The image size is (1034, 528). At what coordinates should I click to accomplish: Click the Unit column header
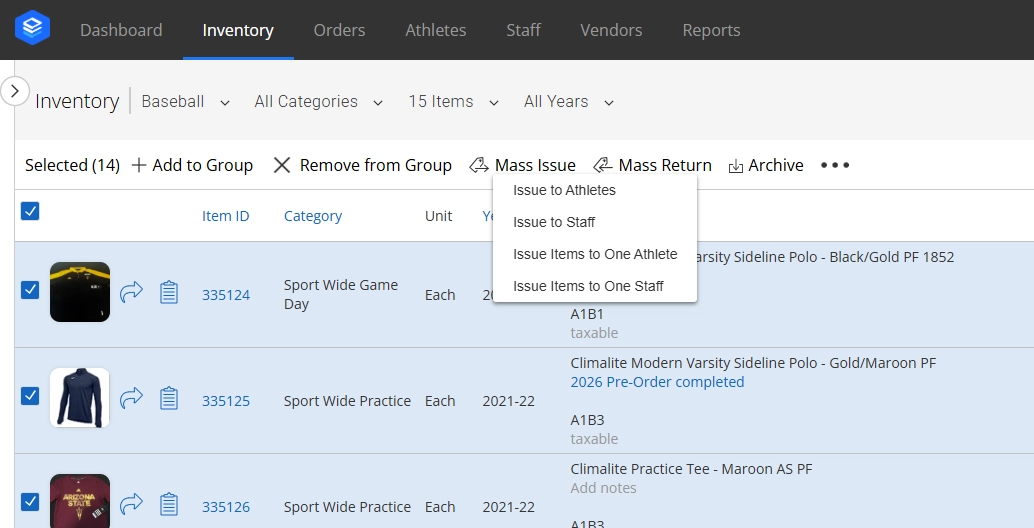click(x=438, y=216)
